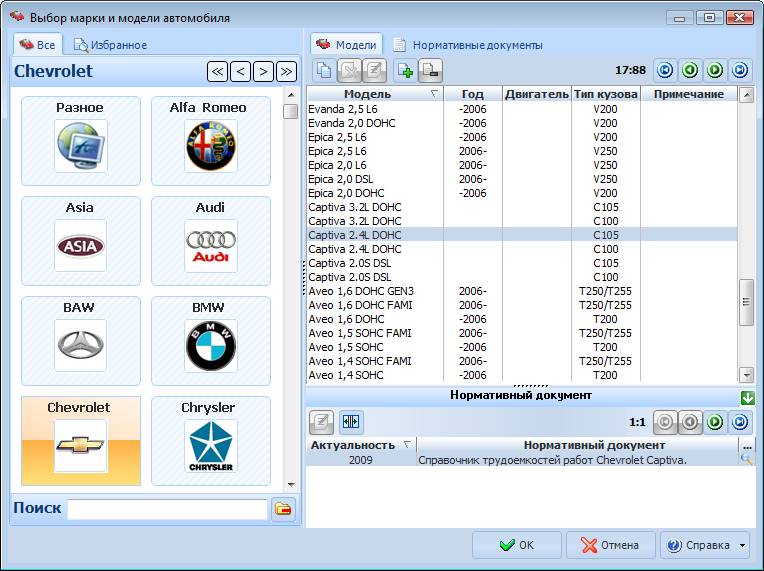Click the copy model icon in the models toolbar

coord(324,70)
